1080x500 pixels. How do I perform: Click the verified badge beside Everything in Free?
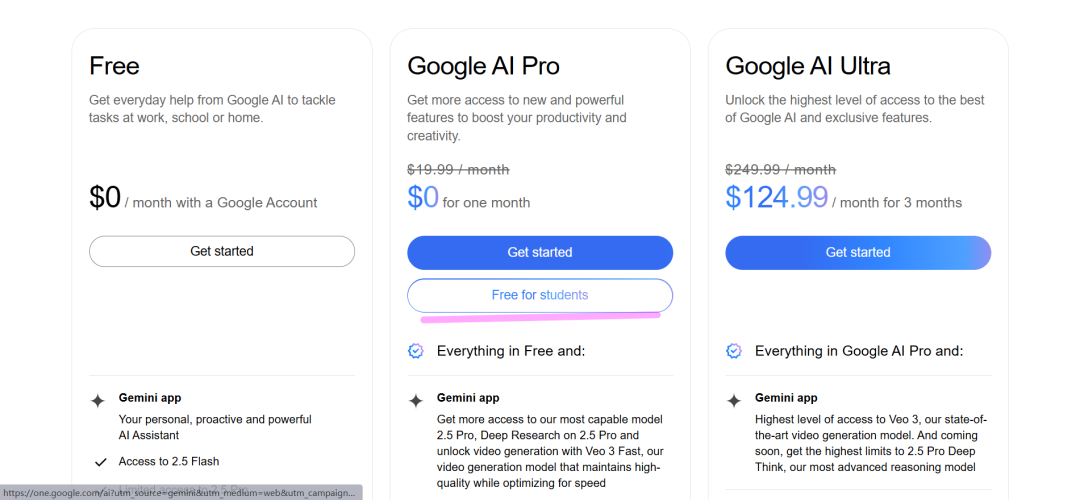coord(415,351)
